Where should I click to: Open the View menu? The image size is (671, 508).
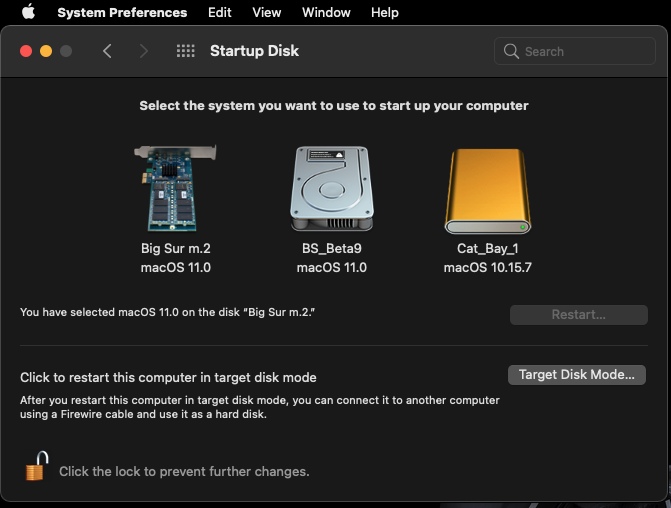pos(267,13)
